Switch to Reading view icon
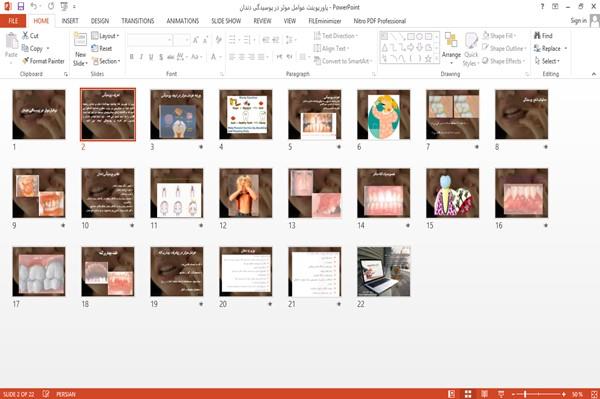 [x=484, y=394]
